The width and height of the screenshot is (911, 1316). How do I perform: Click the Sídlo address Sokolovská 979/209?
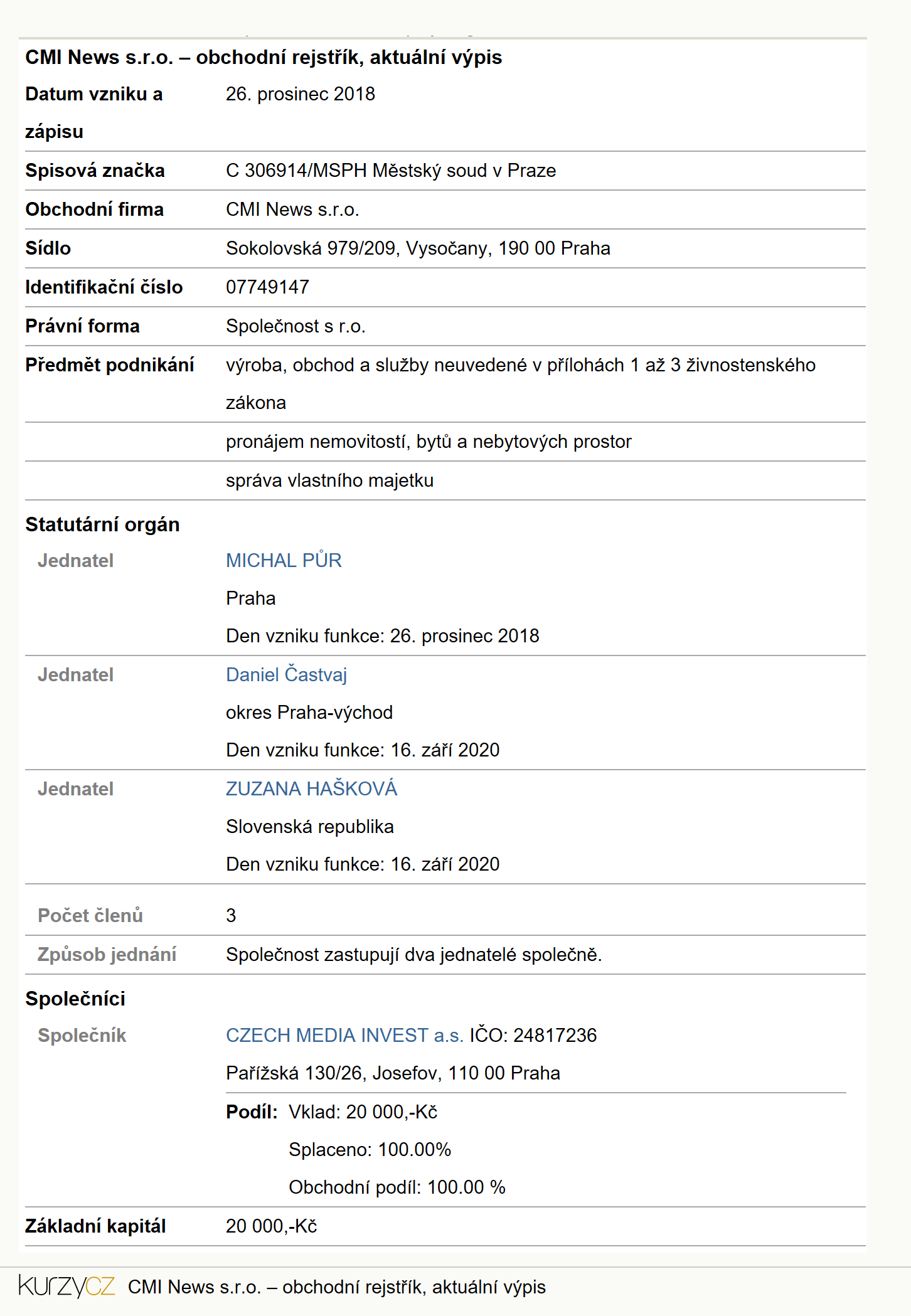coord(418,248)
